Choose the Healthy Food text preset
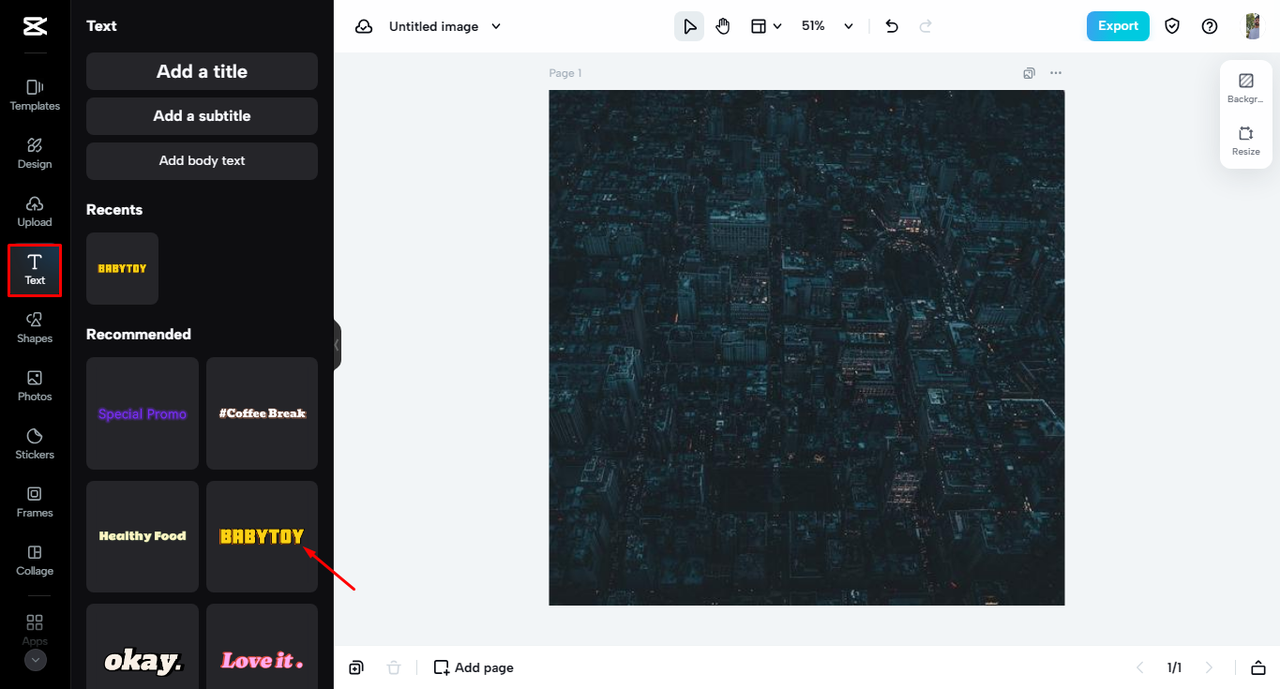The height and width of the screenshot is (689, 1280). (142, 537)
